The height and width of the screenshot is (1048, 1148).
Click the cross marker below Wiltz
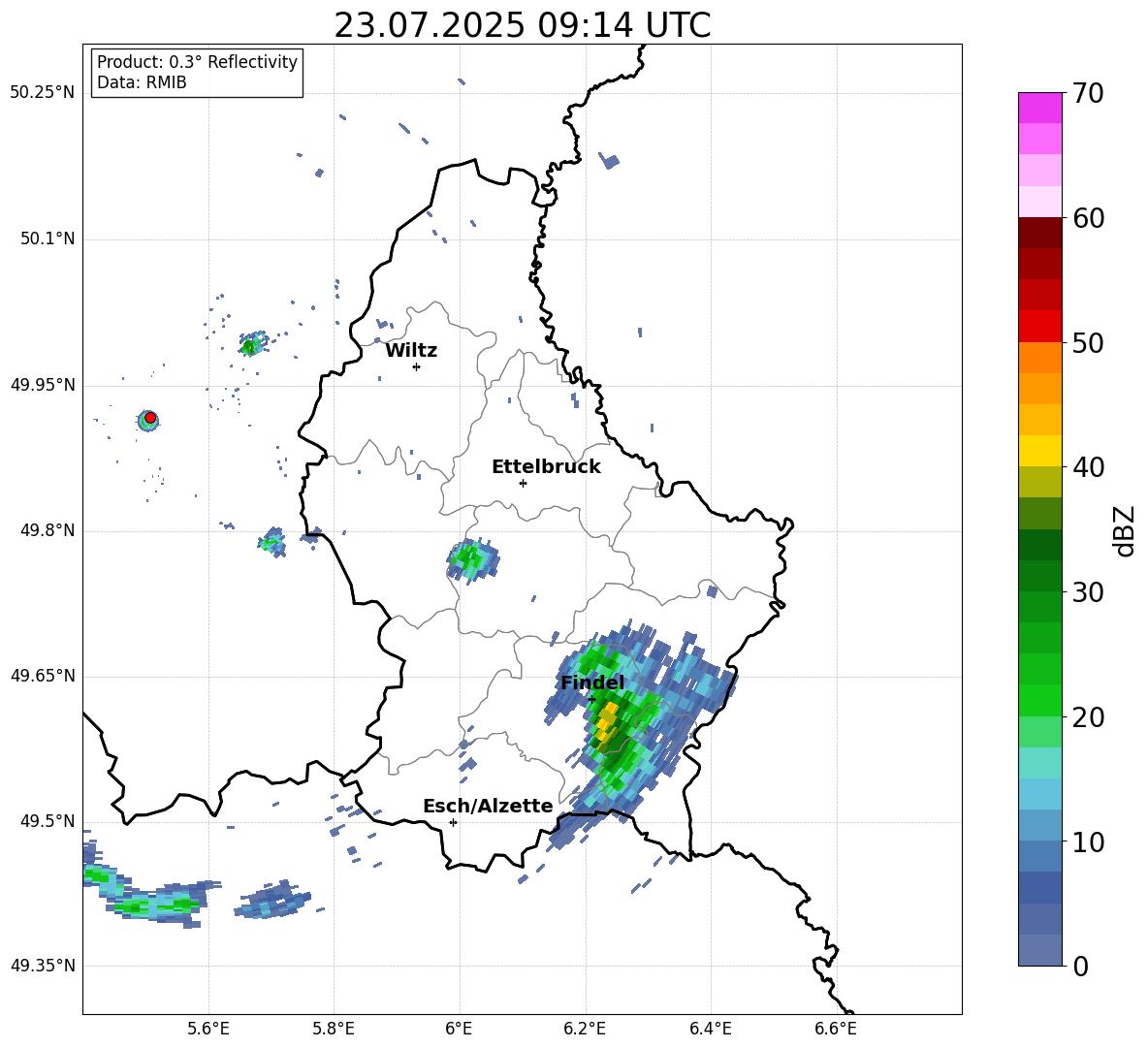click(417, 366)
